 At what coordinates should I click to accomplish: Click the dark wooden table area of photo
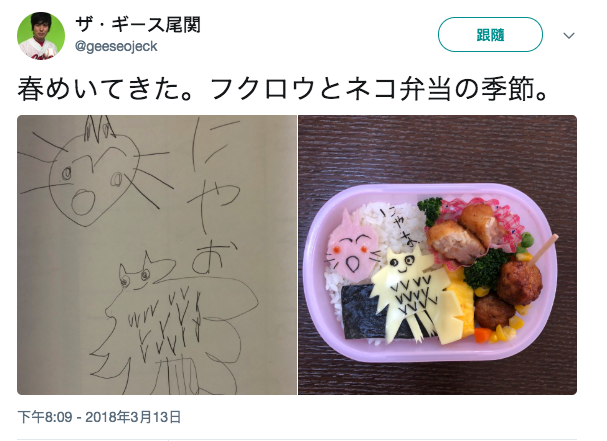(x=437, y=149)
